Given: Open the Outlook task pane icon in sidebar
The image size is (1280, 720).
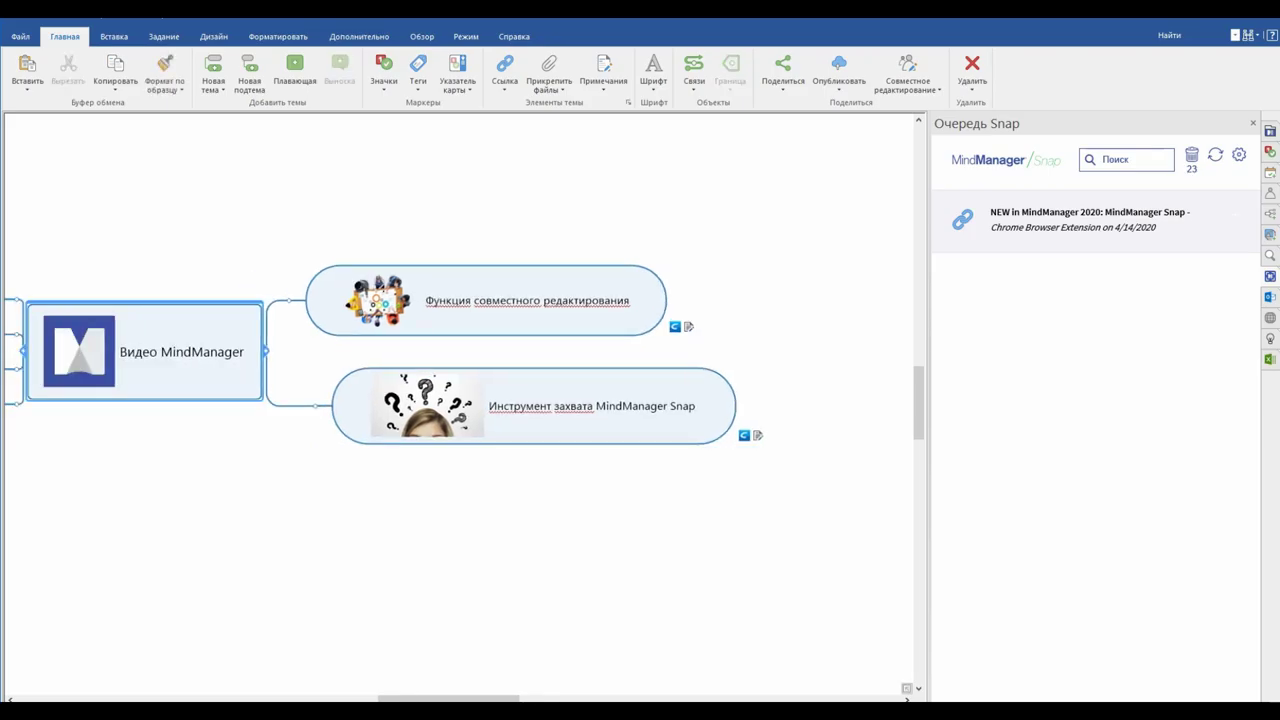Looking at the screenshot, I should tap(1270, 297).
